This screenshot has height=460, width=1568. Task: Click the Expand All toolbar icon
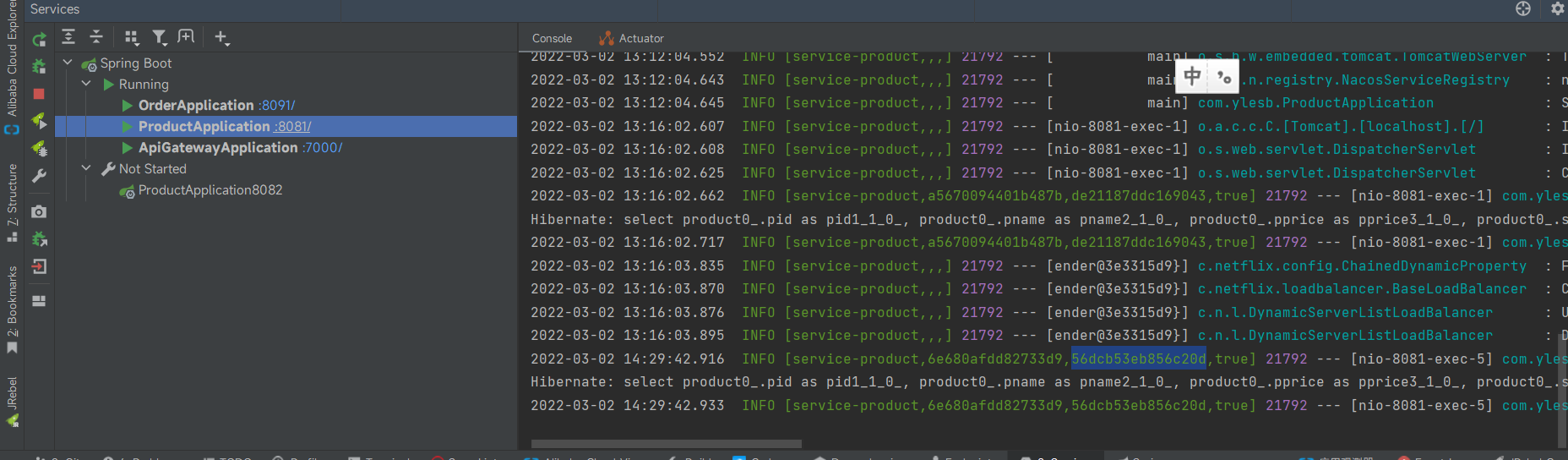click(68, 37)
